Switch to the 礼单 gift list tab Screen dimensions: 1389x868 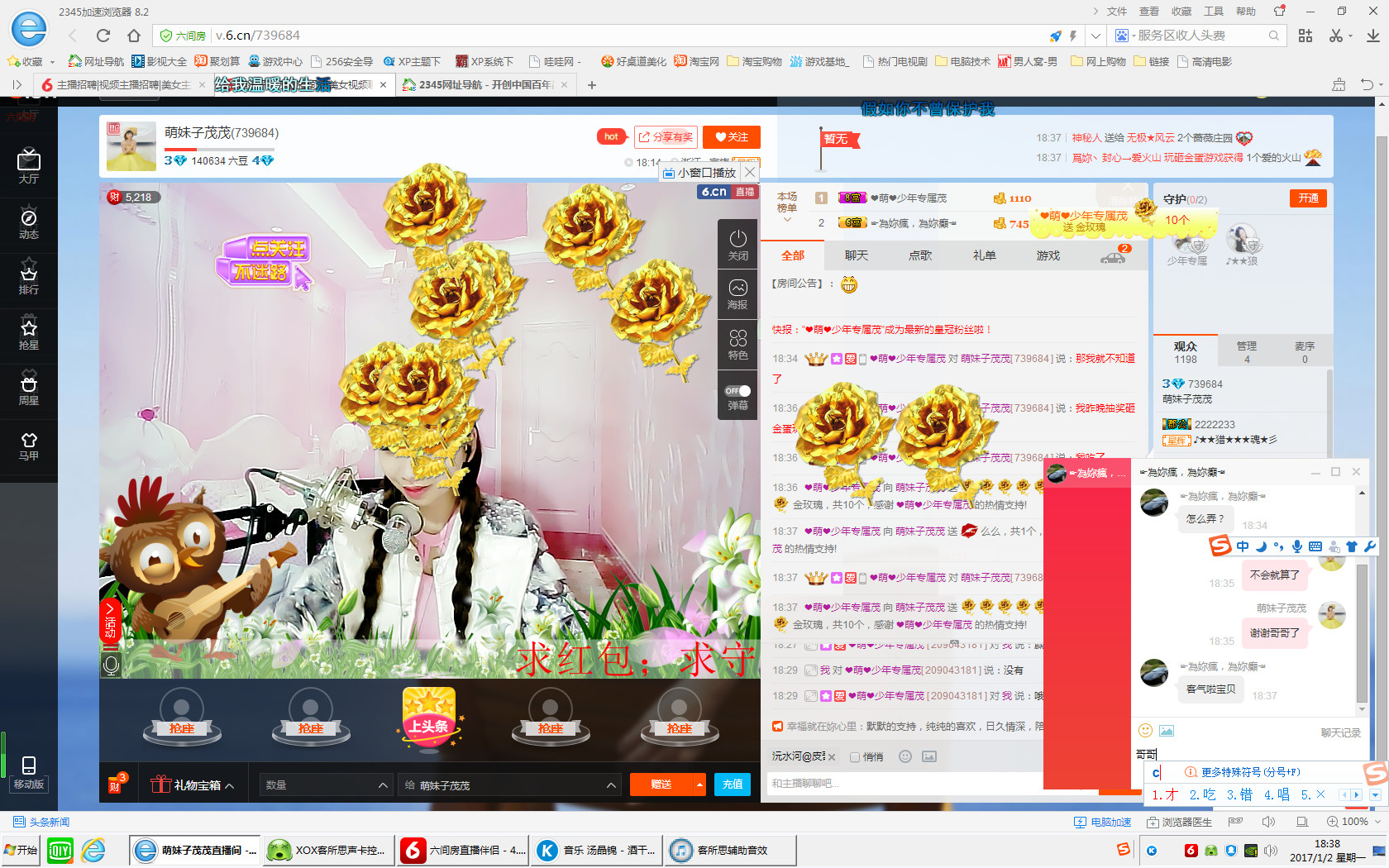985,255
